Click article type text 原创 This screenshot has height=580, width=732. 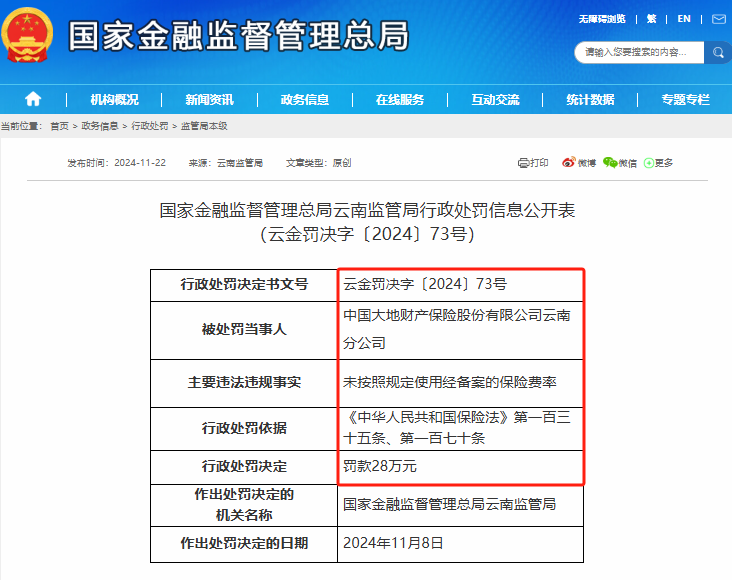[x=342, y=163]
